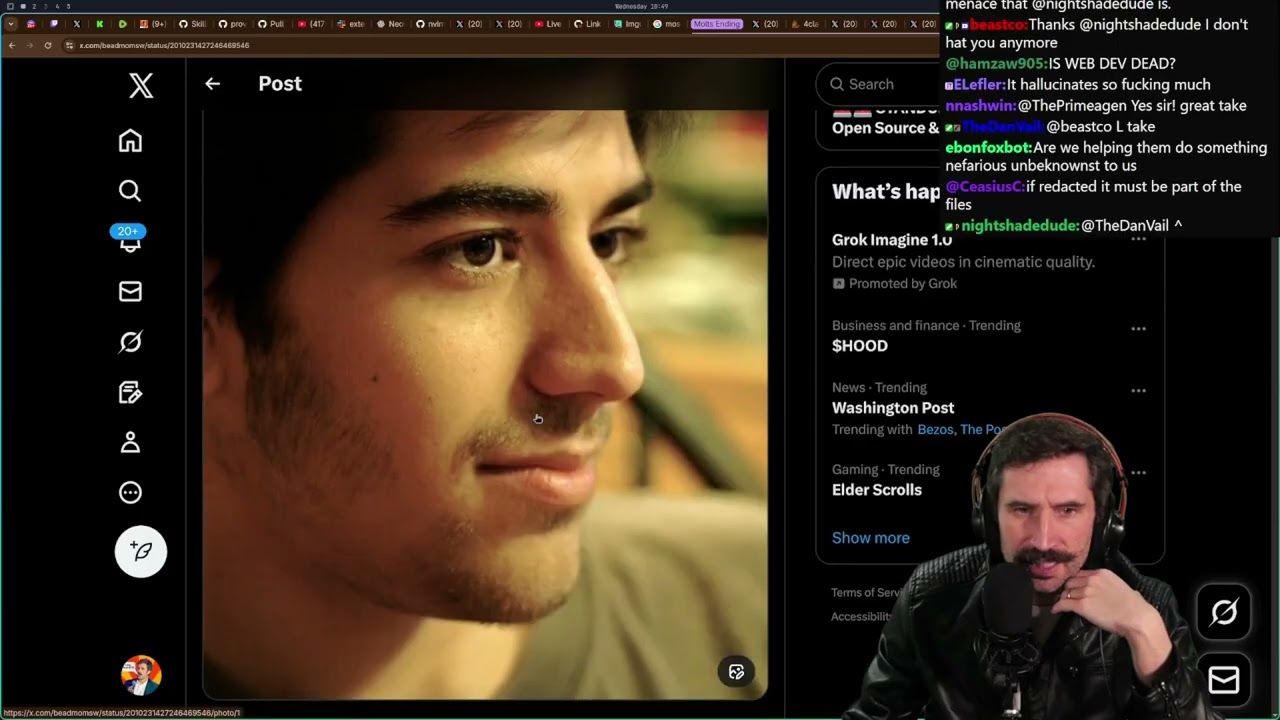Open More circle menu in sidebar
This screenshot has width=1280, height=720.
coord(130,492)
